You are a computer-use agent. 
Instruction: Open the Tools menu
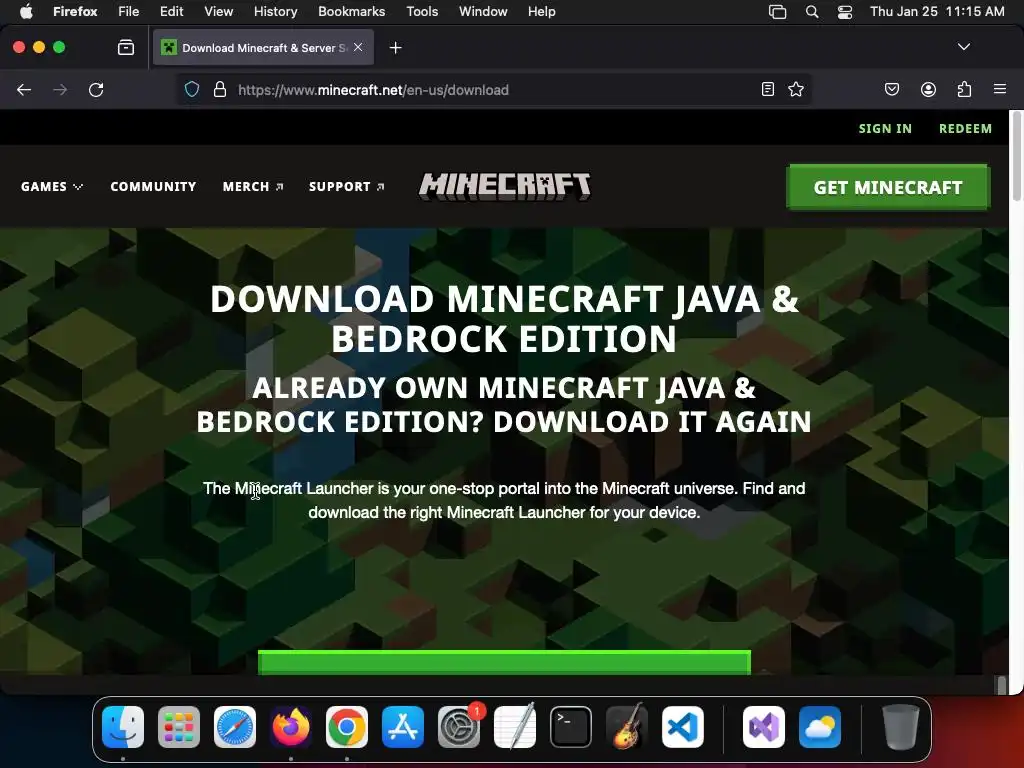click(422, 12)
